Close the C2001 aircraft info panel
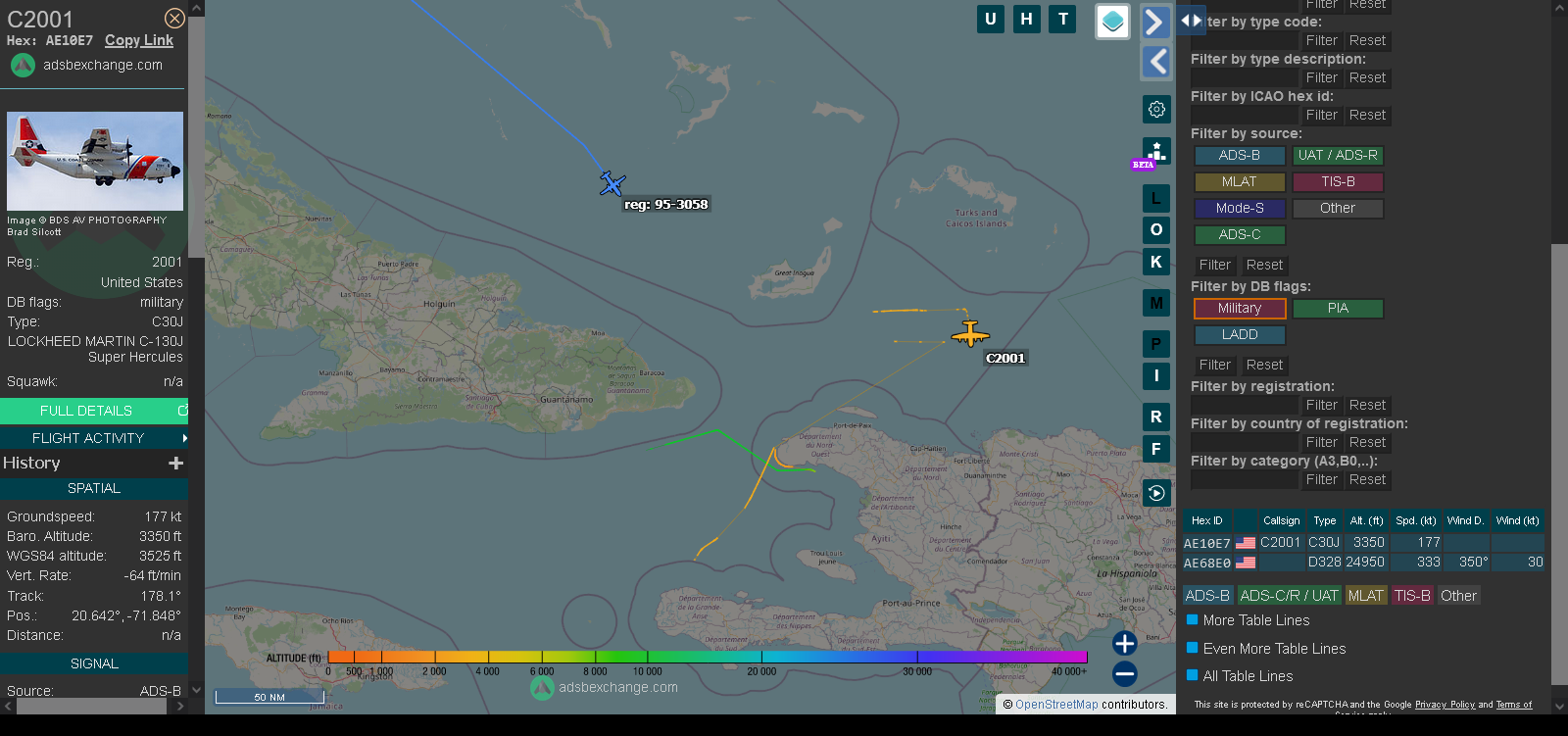 [x=174, y=18]
